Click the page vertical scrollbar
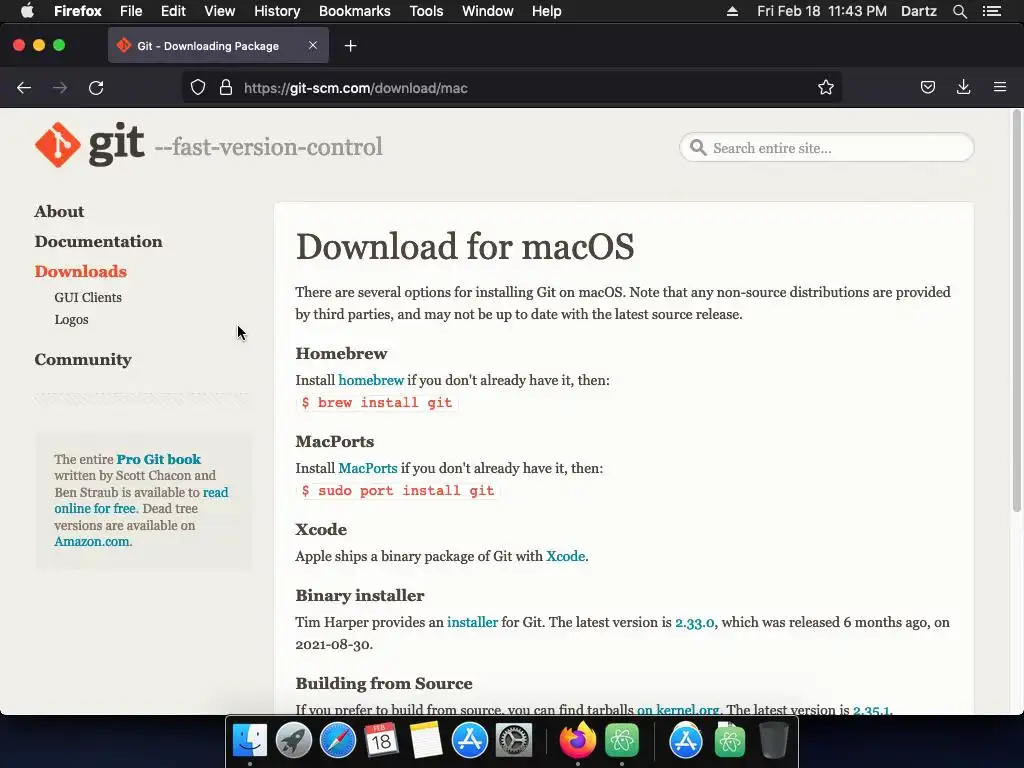This screenshot has width=1024, height=768. click(x=1016, y=310)
